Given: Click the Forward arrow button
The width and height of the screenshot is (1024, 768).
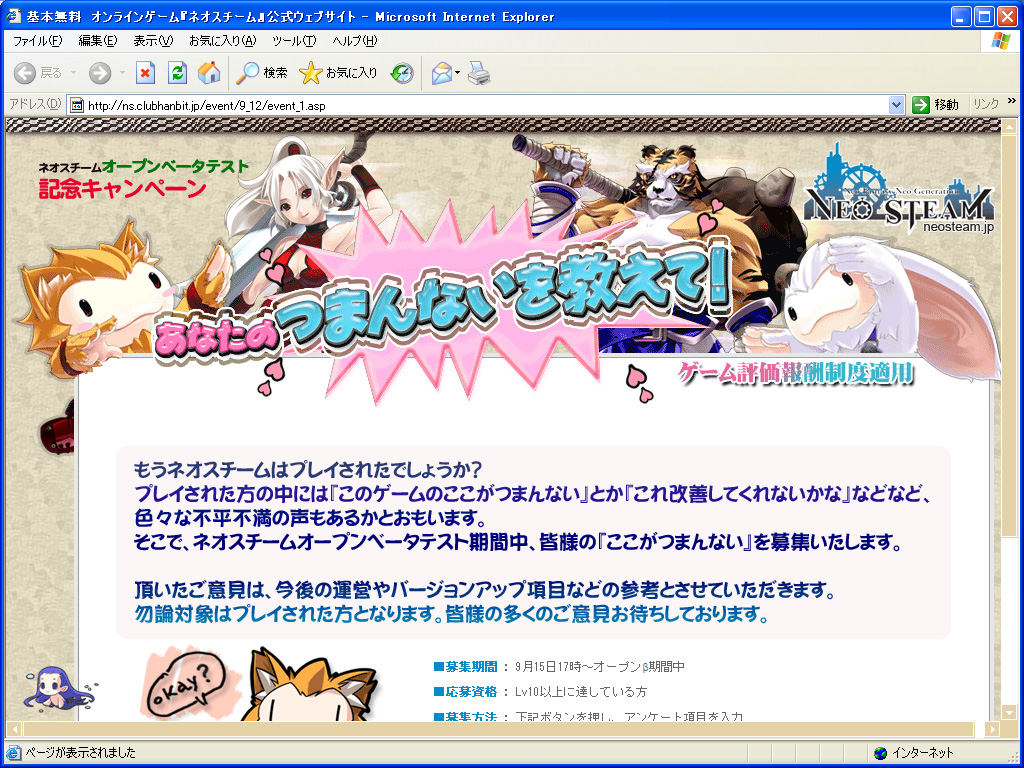Looking at the screenshot, I should click(100, 72).
